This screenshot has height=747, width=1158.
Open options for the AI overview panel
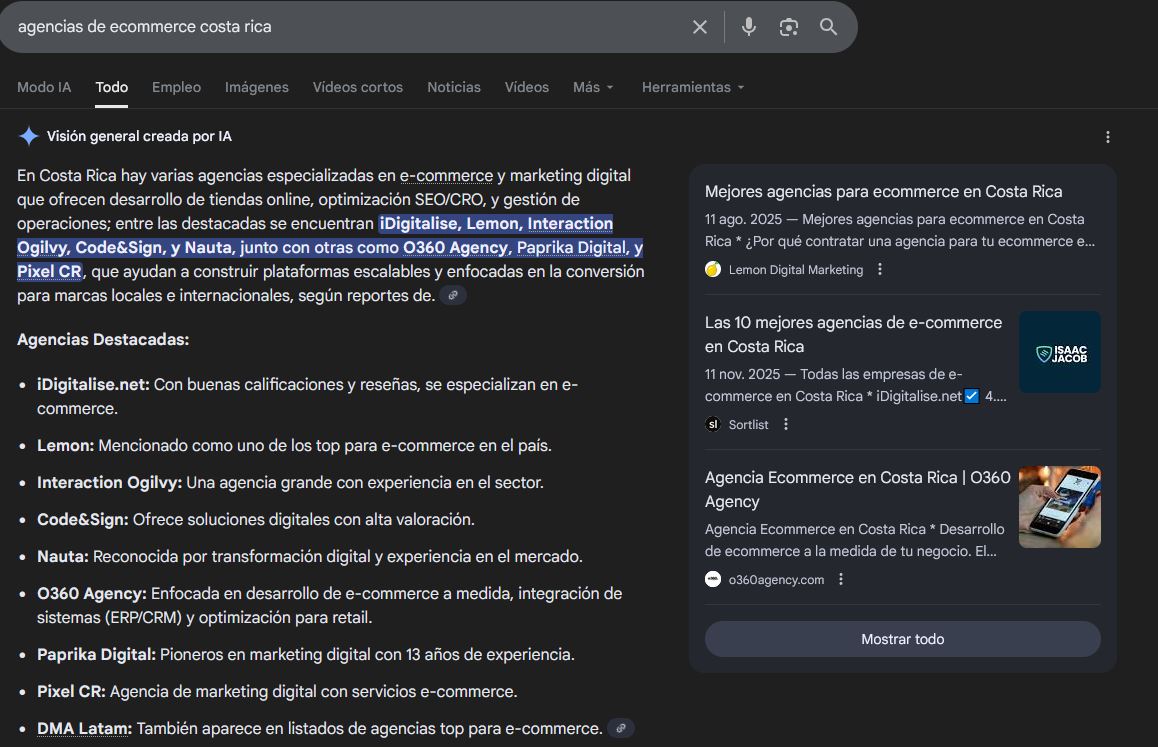pos(1107,136)
